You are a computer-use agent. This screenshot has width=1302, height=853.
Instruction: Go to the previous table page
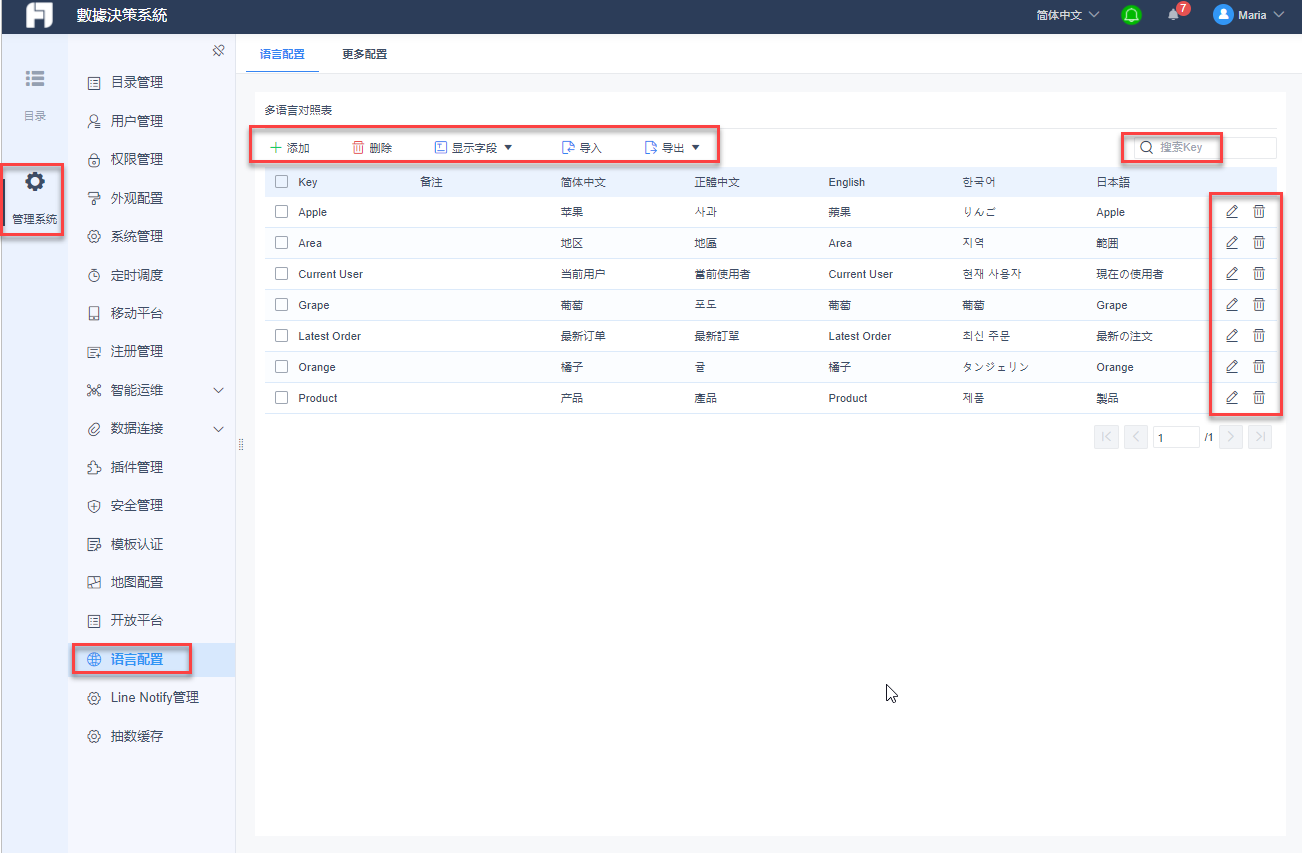coord(1135,437)
